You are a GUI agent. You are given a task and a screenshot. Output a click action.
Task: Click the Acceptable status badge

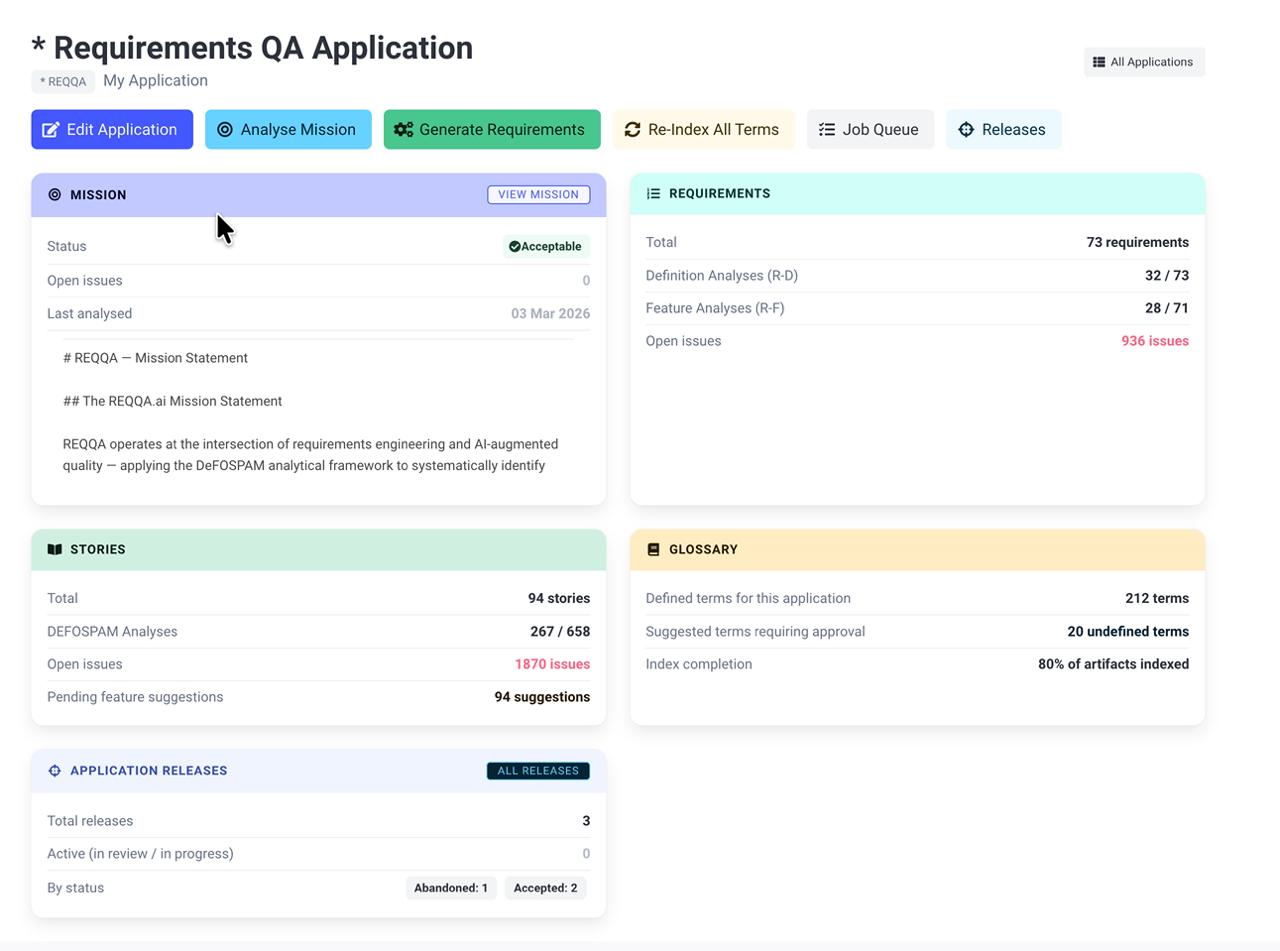click(546, 247)
